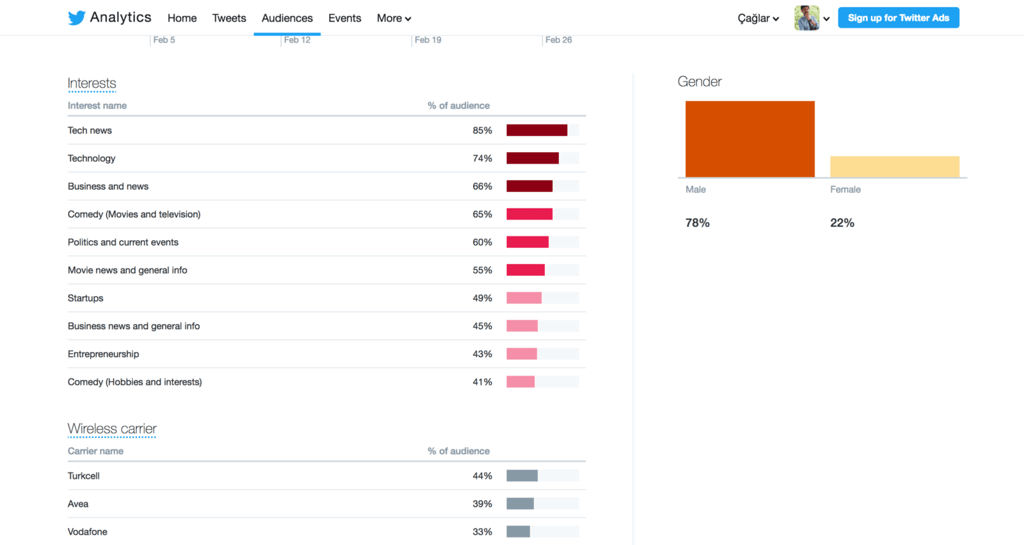Open the Home tab
The image size is (1024, 545).
(x=182, y=18)
